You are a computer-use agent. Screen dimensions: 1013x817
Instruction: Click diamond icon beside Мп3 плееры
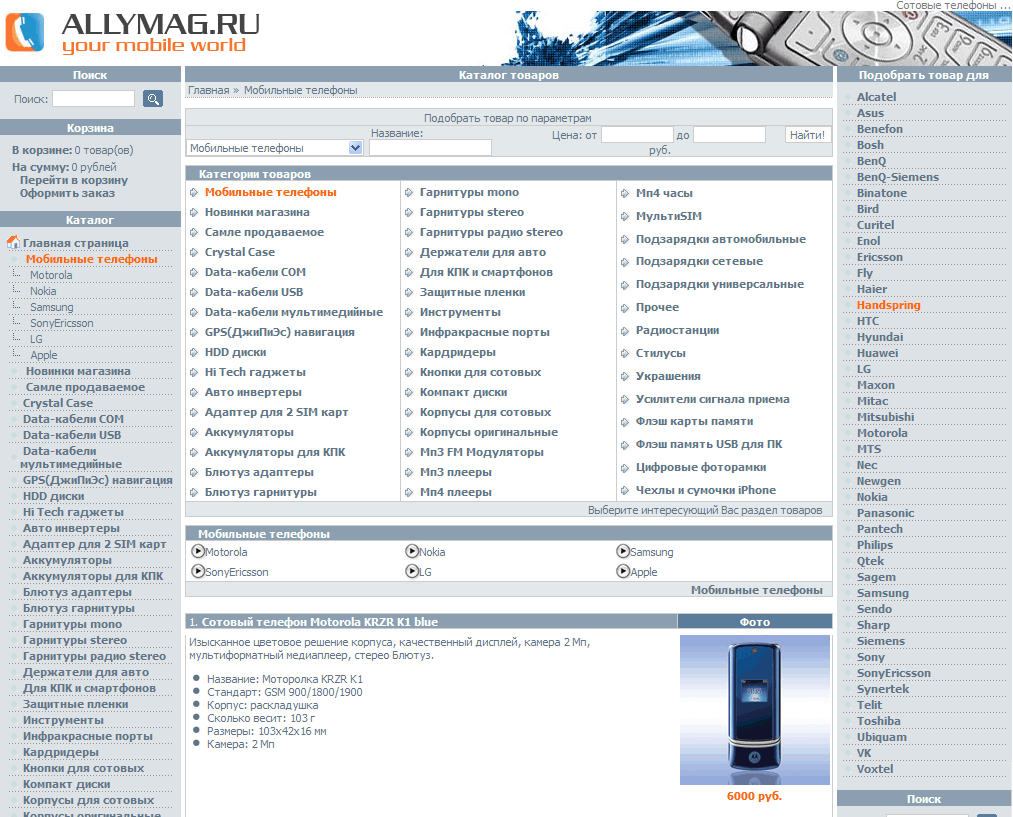(x=409, y=473)
